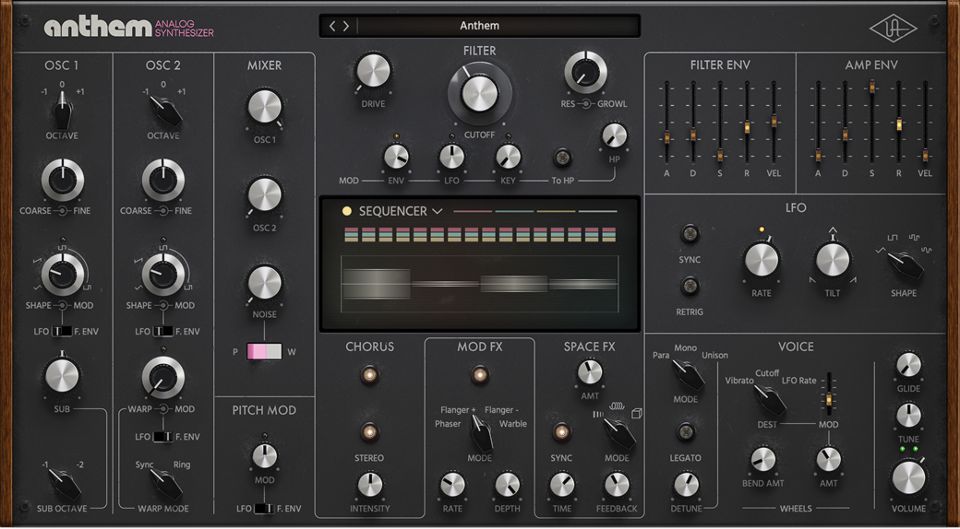
Task: Click the OSC 1 COARSE/FINE tuning knob
Action: (x=62, y=180)
